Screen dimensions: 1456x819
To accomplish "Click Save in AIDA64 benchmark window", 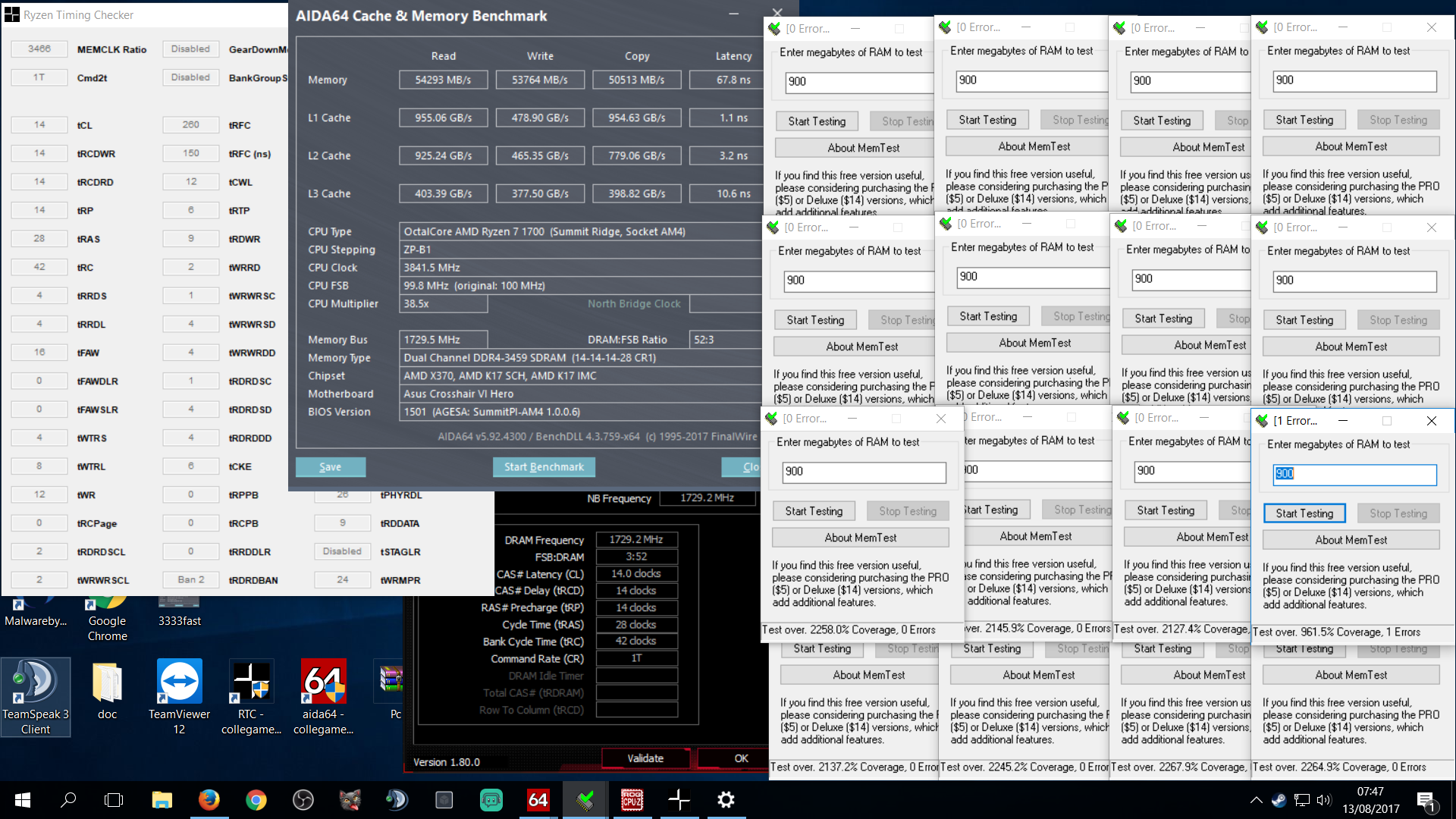I will (330, 467).
